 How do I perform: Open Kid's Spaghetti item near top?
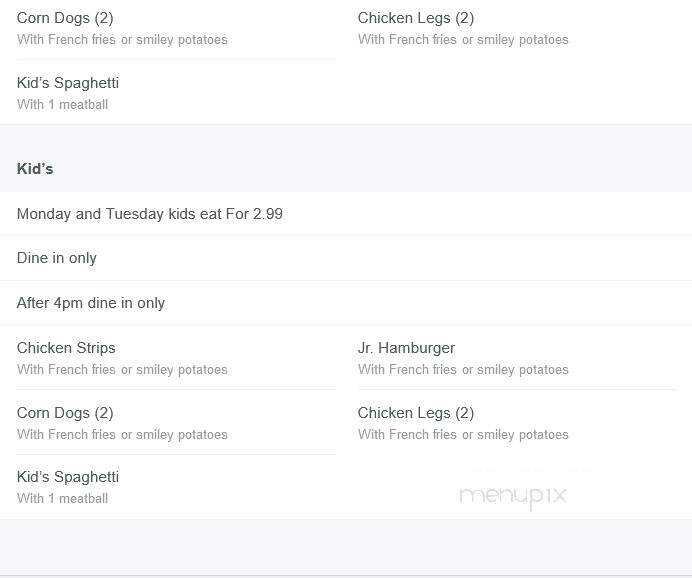click(x=68, y=83)
